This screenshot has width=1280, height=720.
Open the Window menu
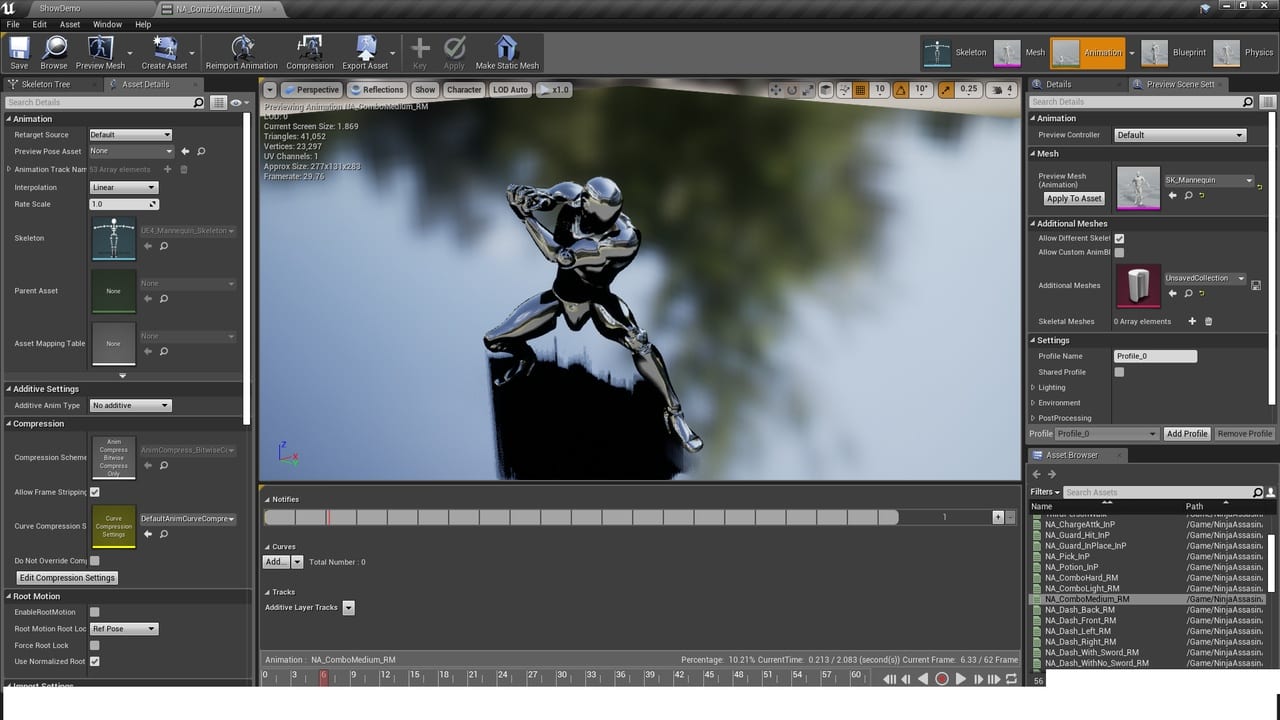pos(107,24)
